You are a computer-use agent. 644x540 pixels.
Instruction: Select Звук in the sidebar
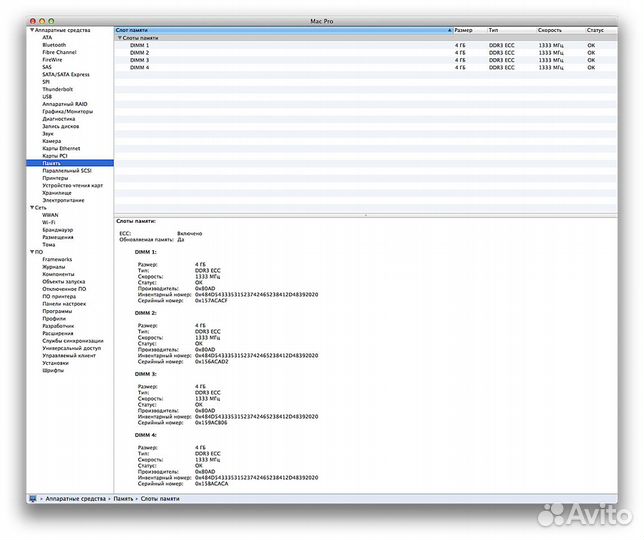pyautogui.click(x=48, y=133)
